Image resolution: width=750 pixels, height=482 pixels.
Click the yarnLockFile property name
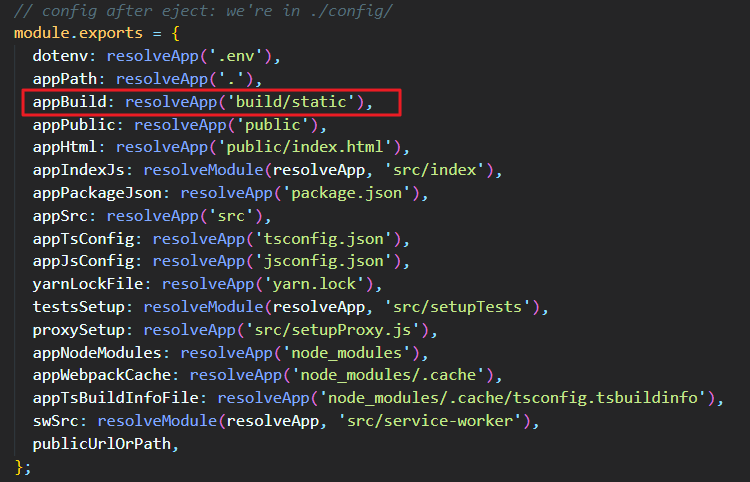pyautogui.click(x=88, y=284)
